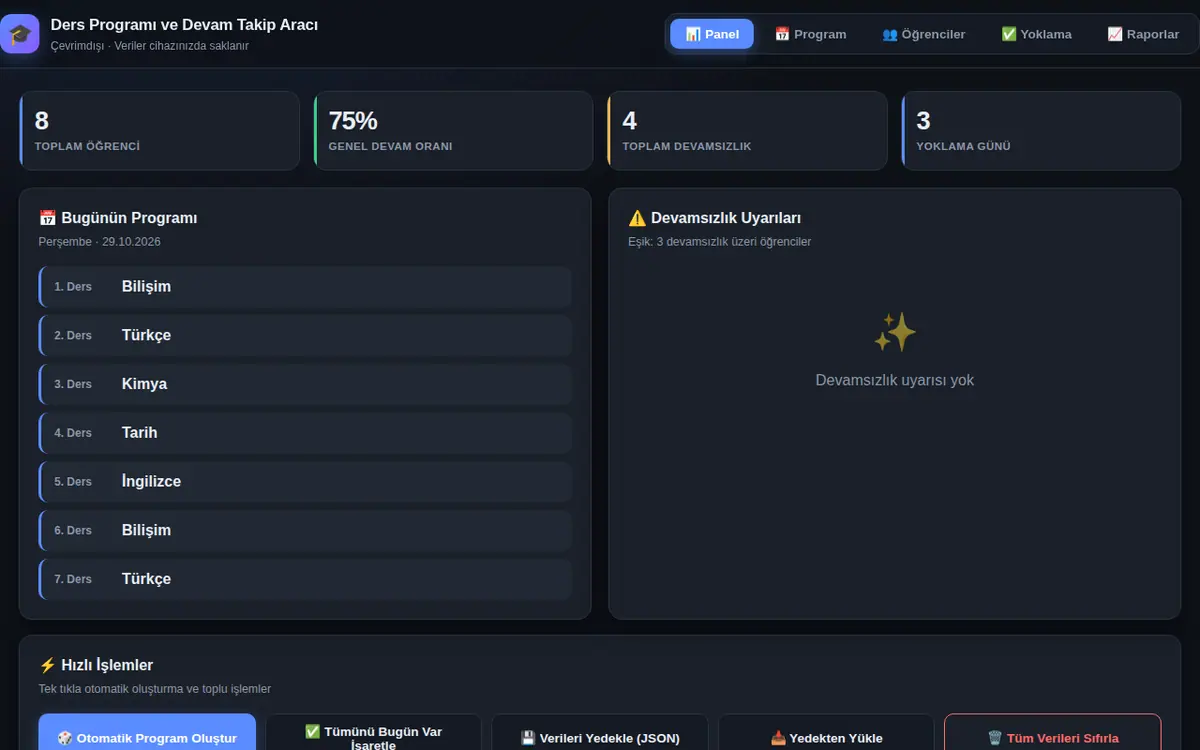Click the date text Perşembe · 29.10.2026
Image resolution: width=1200 pixels, height=750 pixels.
coord(100,242)
